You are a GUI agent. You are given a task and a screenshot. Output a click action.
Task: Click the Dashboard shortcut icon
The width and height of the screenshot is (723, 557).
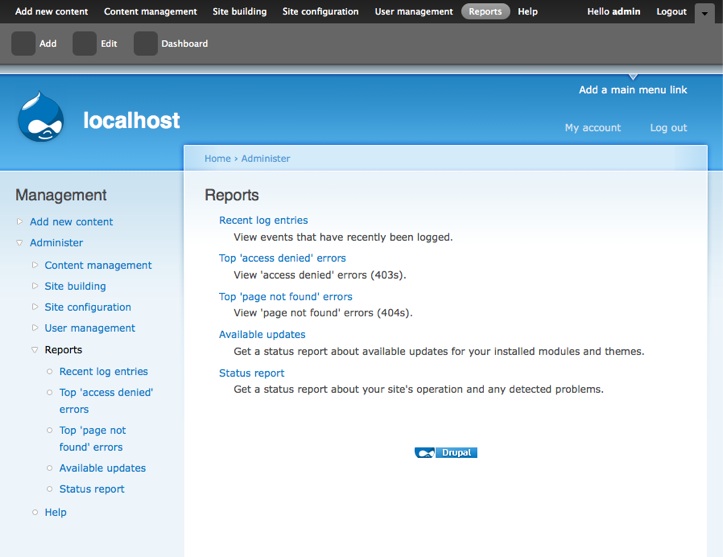[146, 44]
